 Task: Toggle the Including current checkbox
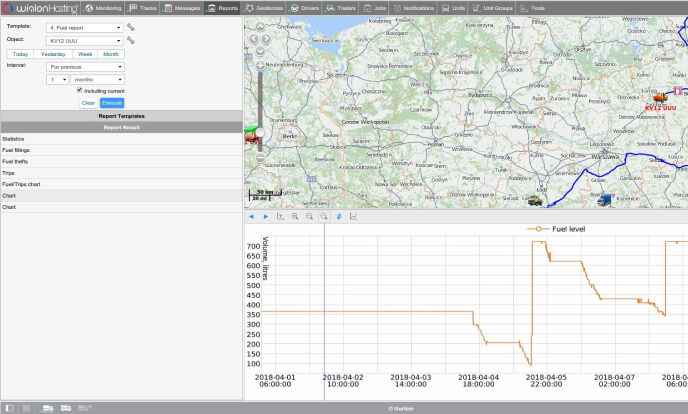79,90
